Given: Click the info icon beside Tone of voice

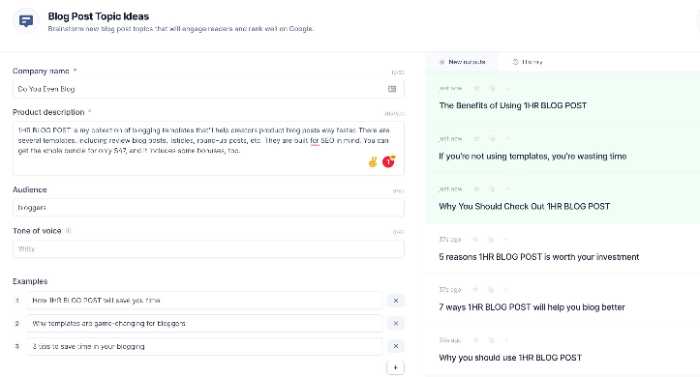Looking at the screenshot, I should tap(68, 231).
